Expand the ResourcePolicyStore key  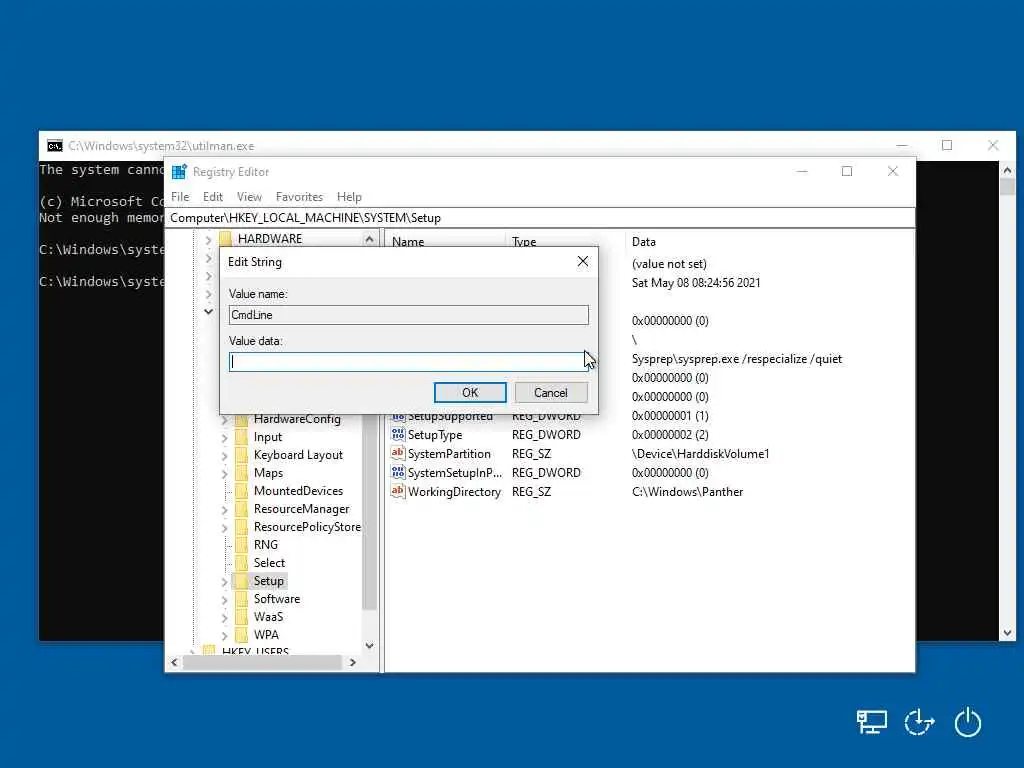pos(225,528)
